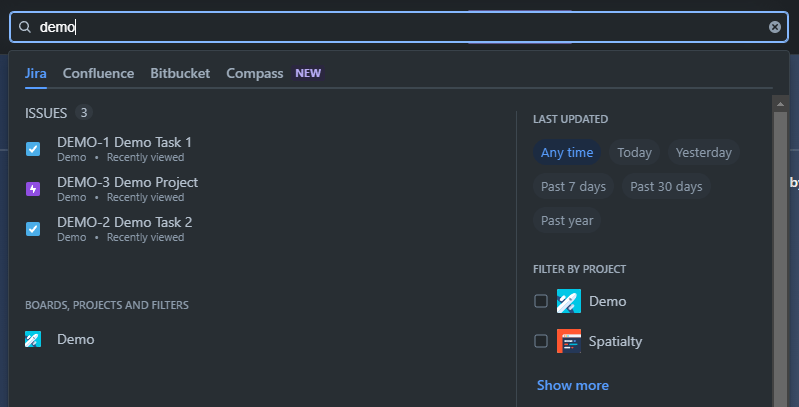799x407 pixels.
Task: Enable the Demo project filter checkbox
Action: click(x=541, y=301)
